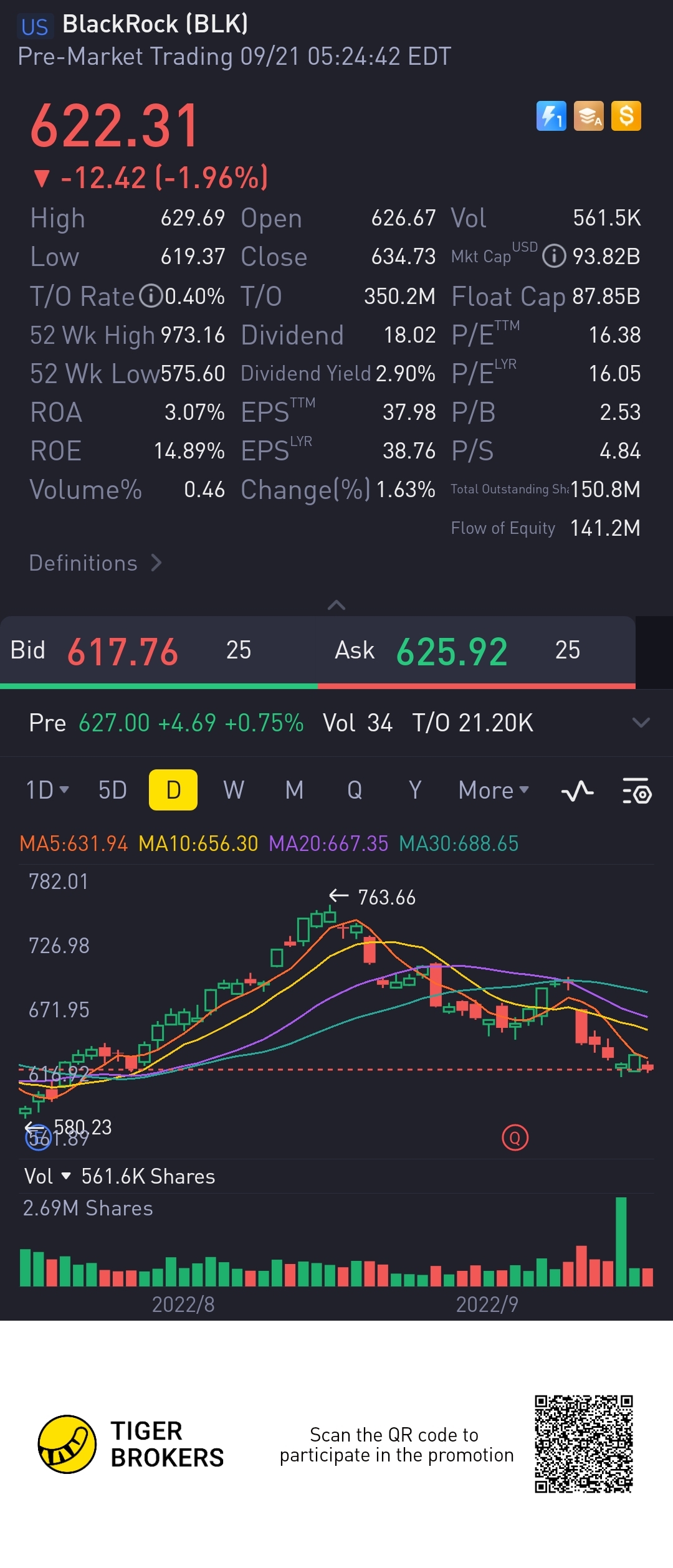Tap the MA20:667.35 legend label
Viewport: 673px width, 1568px height.
coord(328,843)
